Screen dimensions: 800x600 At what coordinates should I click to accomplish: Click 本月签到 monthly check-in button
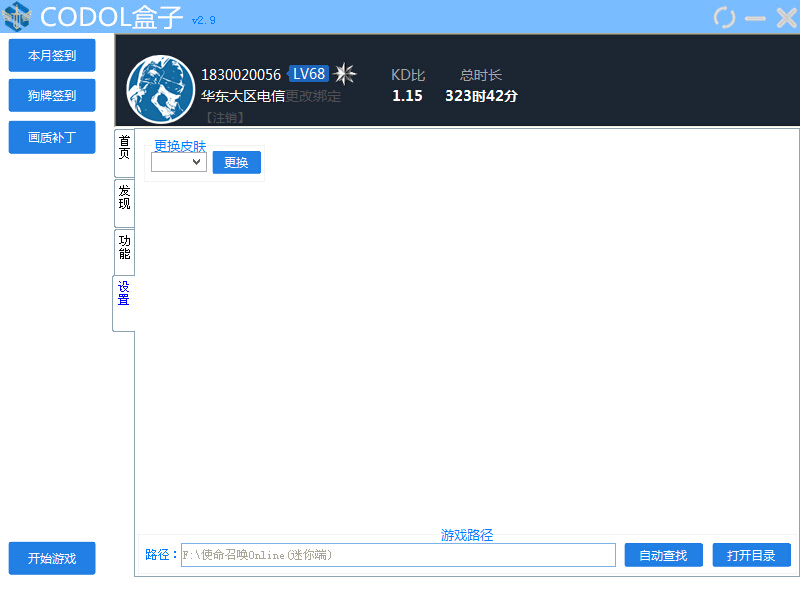tap(52, 55)
